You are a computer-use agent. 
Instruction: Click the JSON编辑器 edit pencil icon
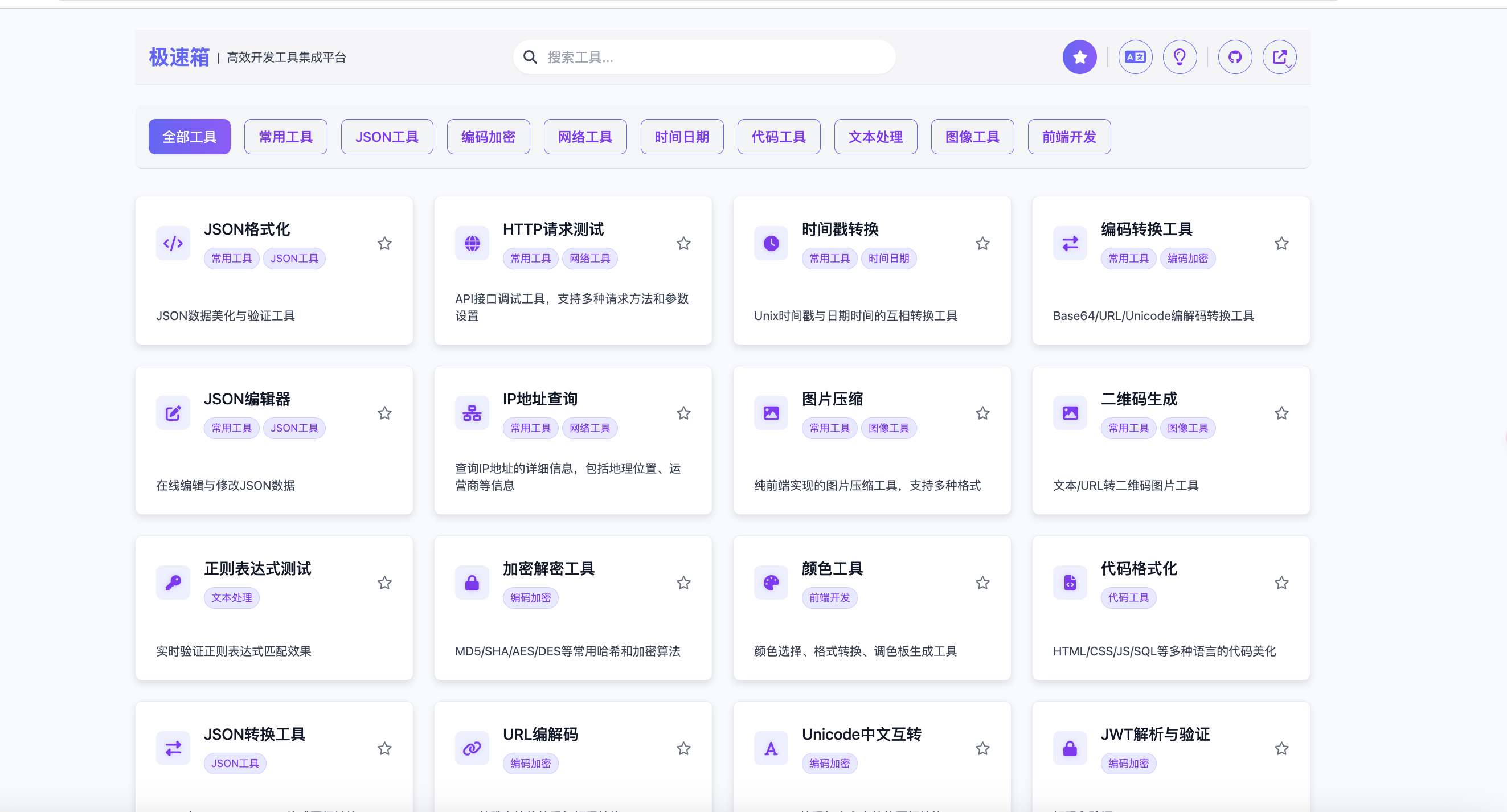click(x=173, y=413)
